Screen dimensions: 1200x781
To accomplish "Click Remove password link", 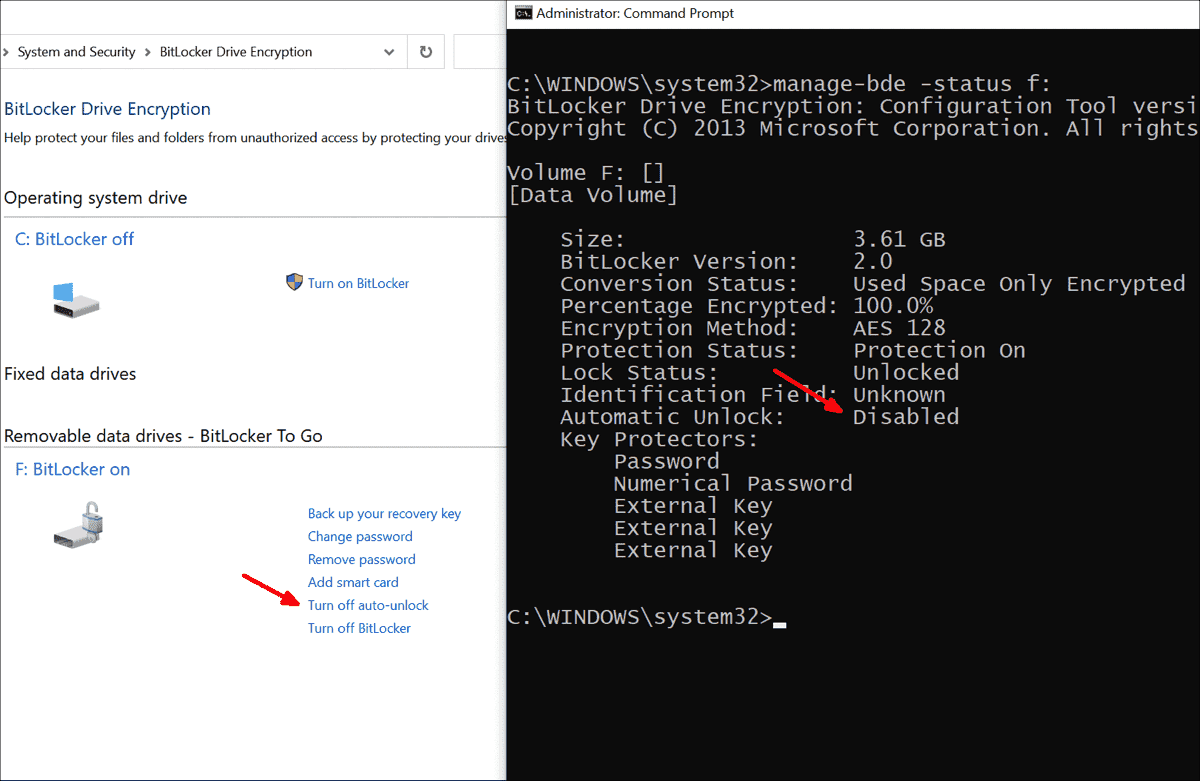I will click(x=361, y=559).
